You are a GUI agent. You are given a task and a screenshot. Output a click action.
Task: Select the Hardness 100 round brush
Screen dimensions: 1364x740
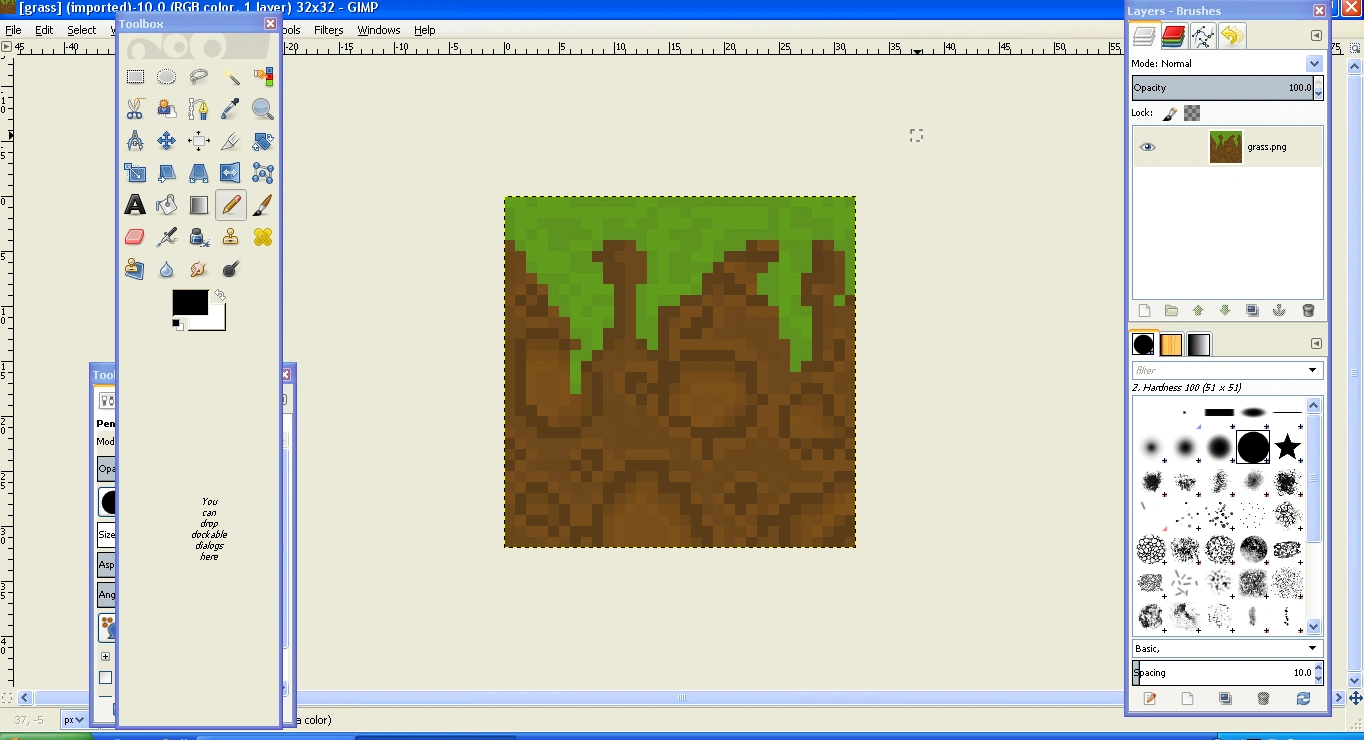[x=1253, y=448]
